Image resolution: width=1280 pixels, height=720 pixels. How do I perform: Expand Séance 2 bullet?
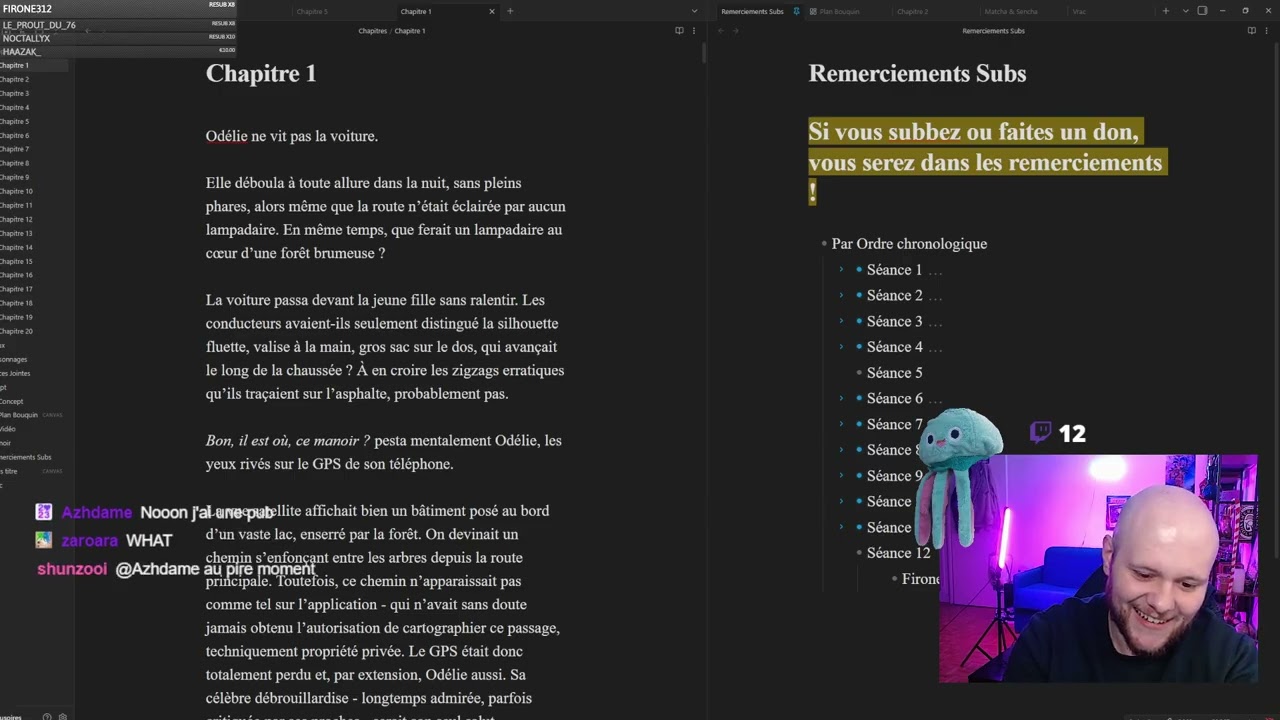coord(841,295)
